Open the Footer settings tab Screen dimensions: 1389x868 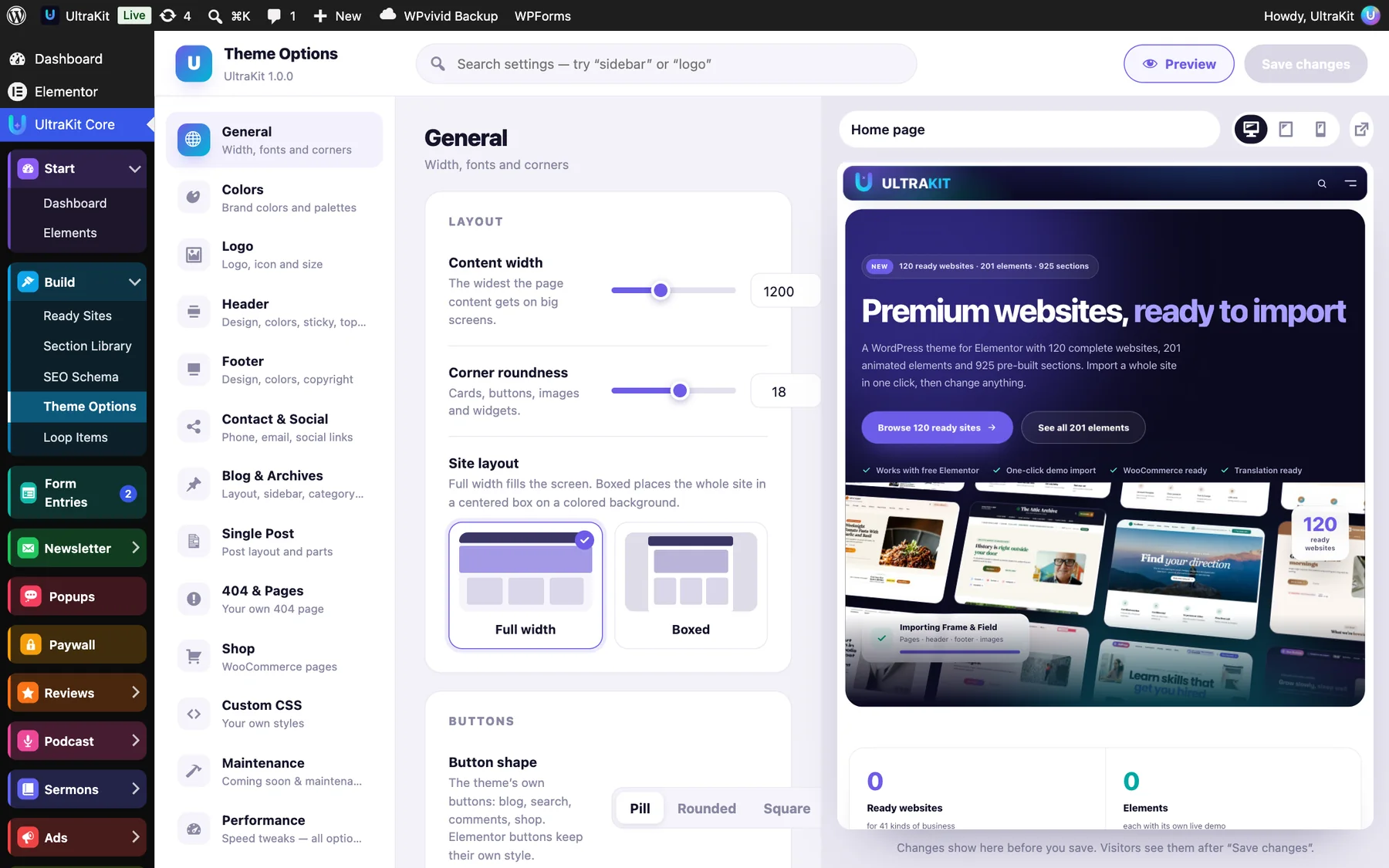pyautogui.click(x=274, y=370)
